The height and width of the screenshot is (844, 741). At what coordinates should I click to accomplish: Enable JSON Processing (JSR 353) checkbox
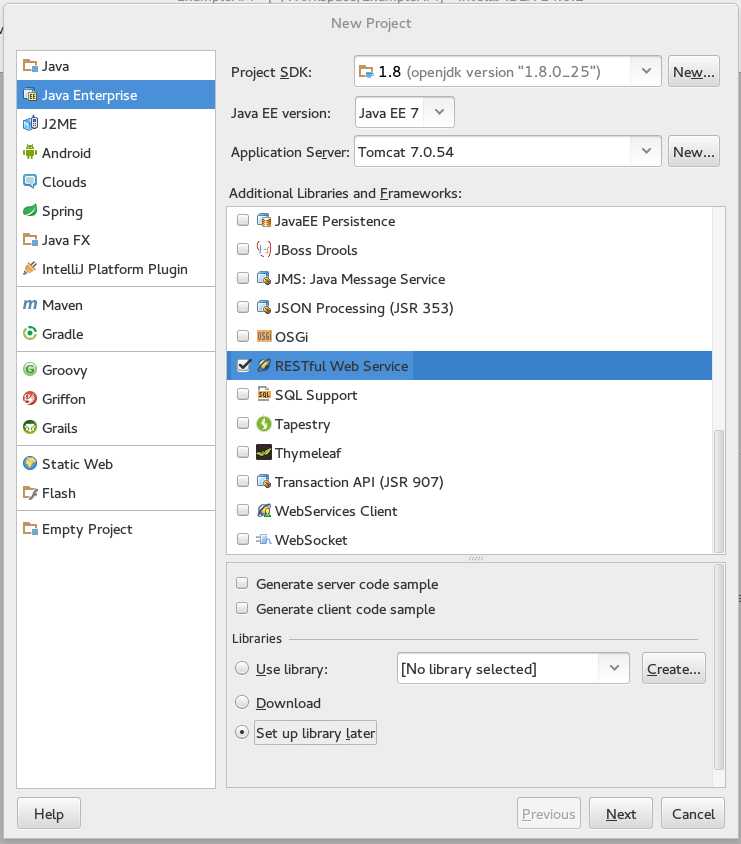point(243,307)
